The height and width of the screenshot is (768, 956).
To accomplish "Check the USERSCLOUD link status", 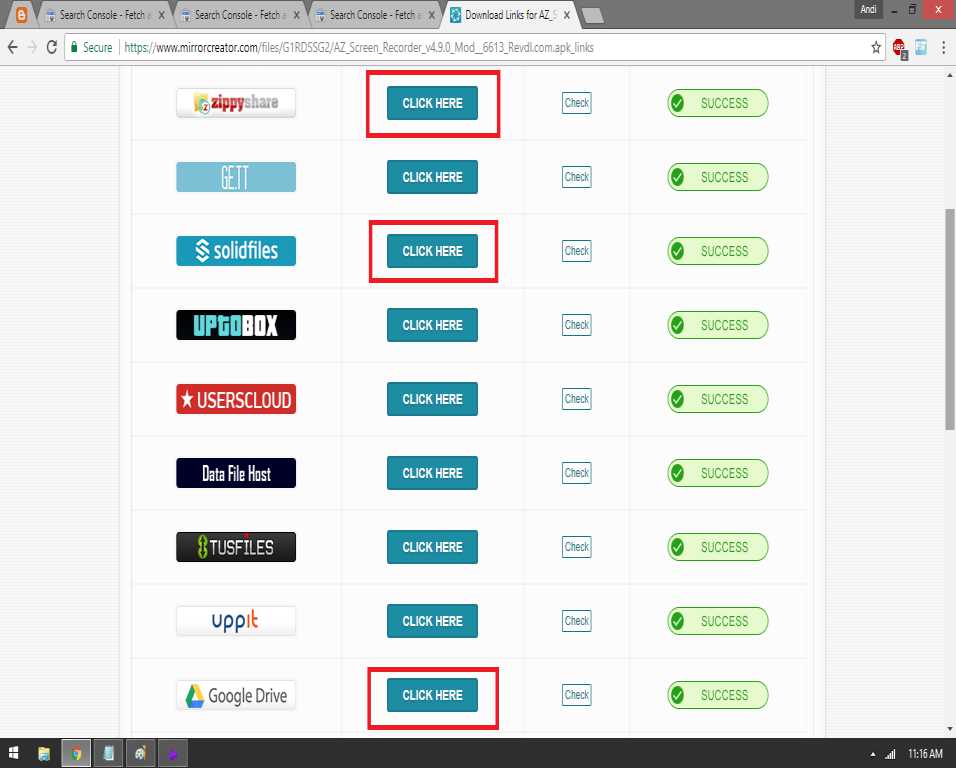I will tap(576, 399).
